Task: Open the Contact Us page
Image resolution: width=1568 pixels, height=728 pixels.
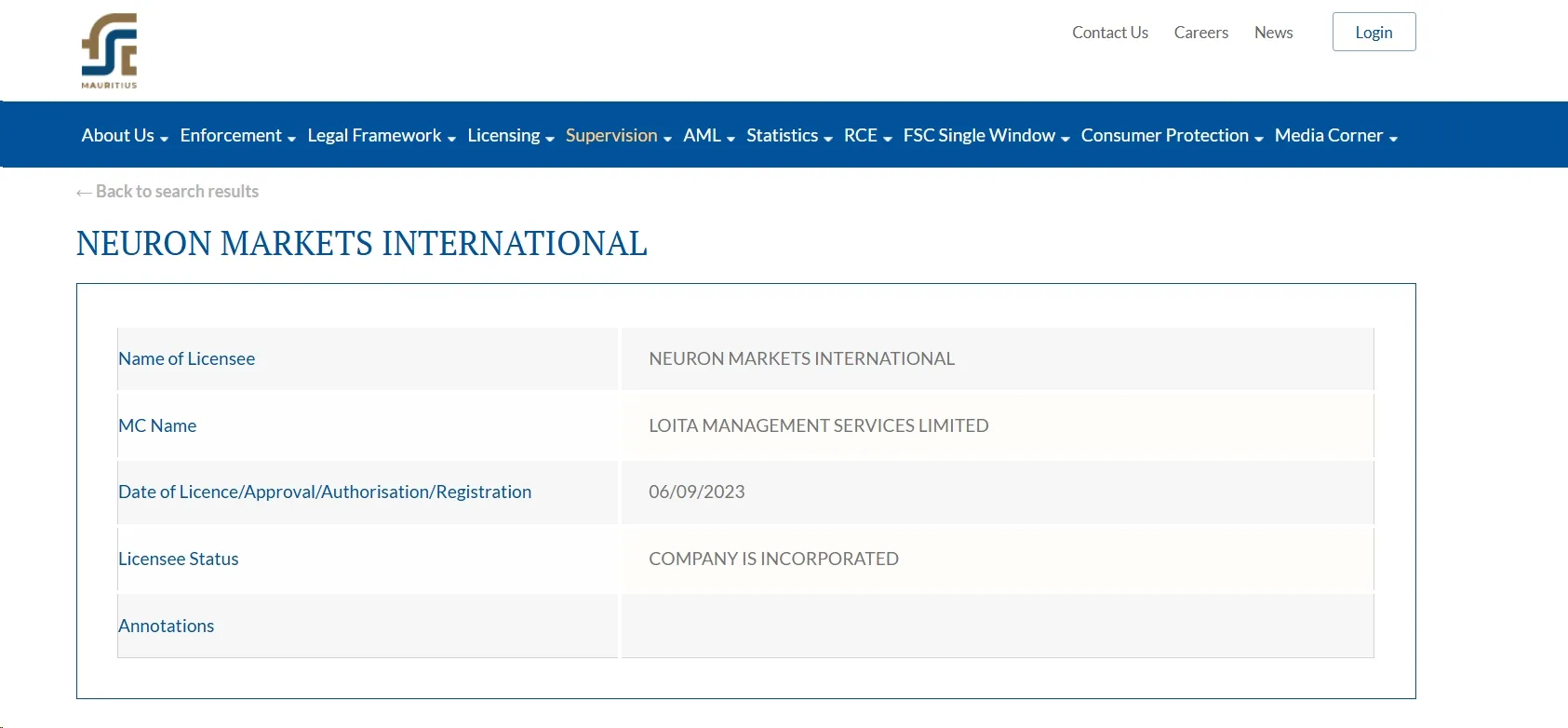Action: (x=1110, y=33)
